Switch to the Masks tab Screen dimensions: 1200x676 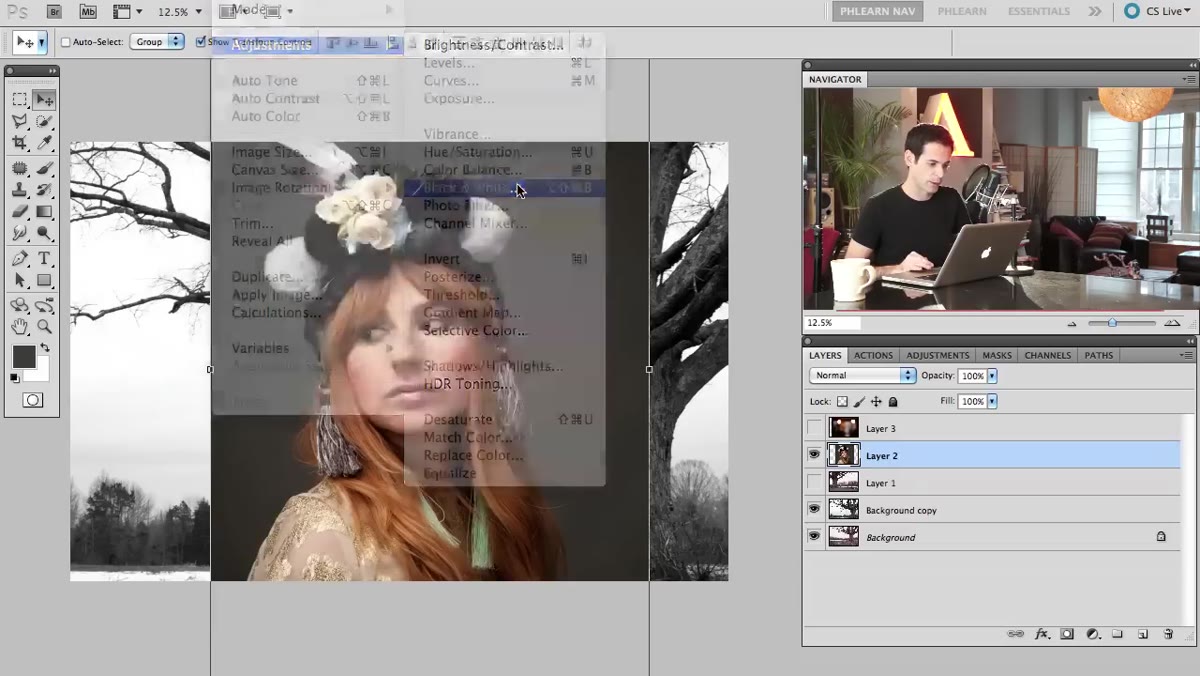coord(996,355)
